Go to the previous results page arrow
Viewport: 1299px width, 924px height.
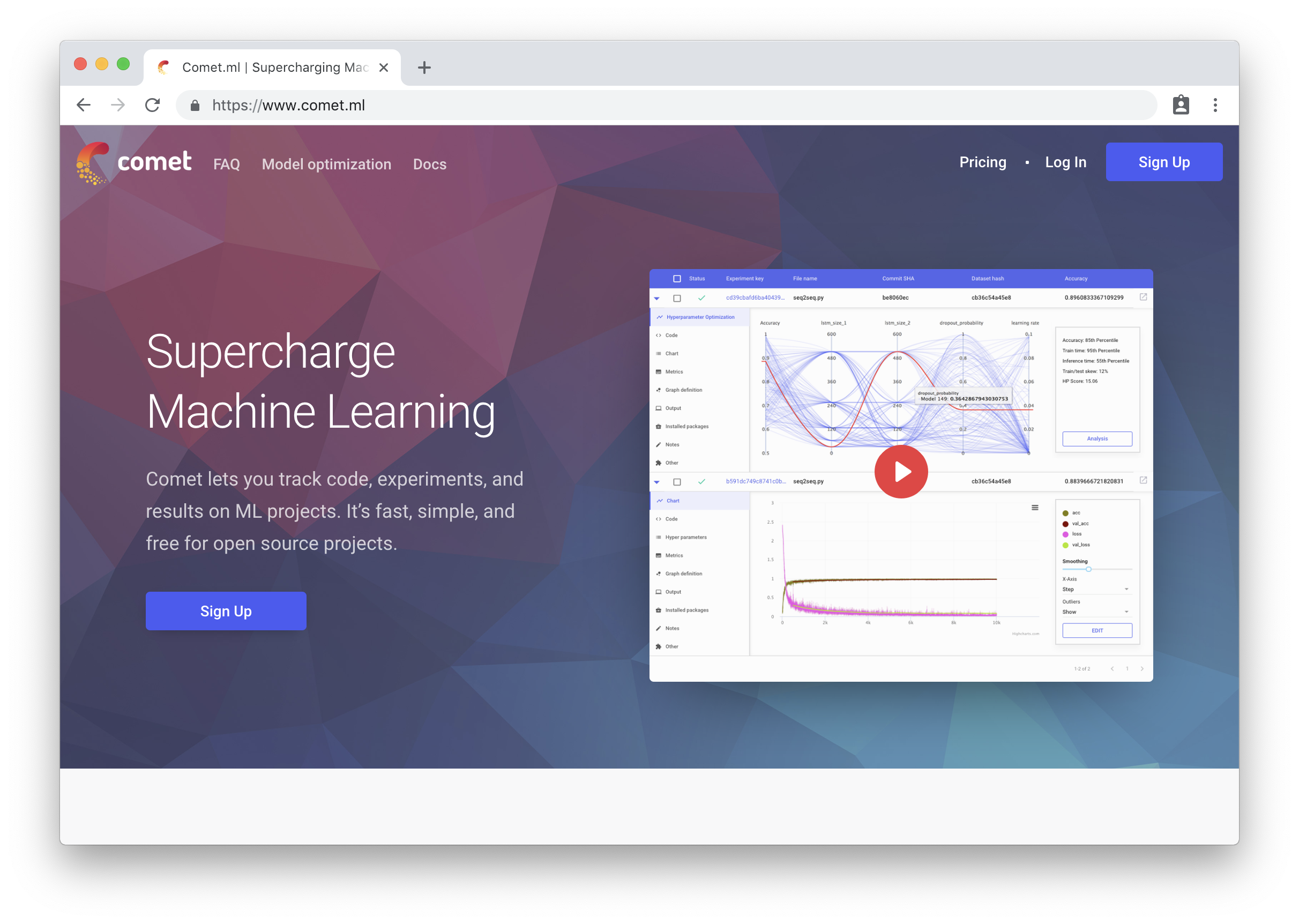(x=1113, y=668)
